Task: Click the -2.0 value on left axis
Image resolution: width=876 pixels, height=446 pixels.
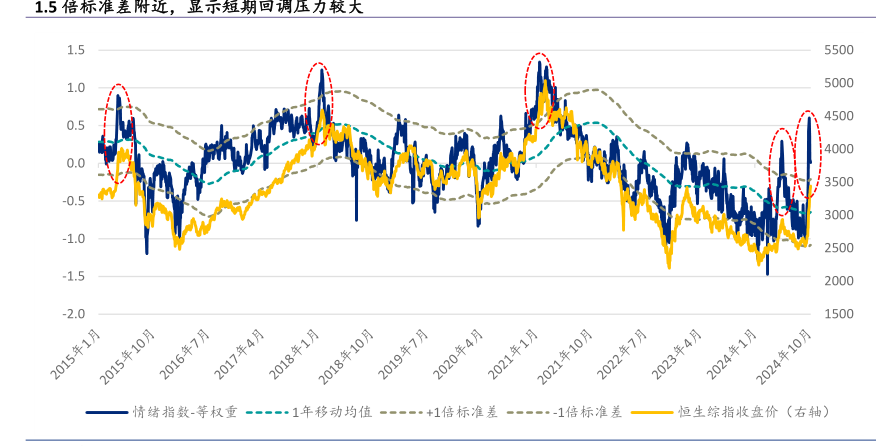Action: [74, 314]
